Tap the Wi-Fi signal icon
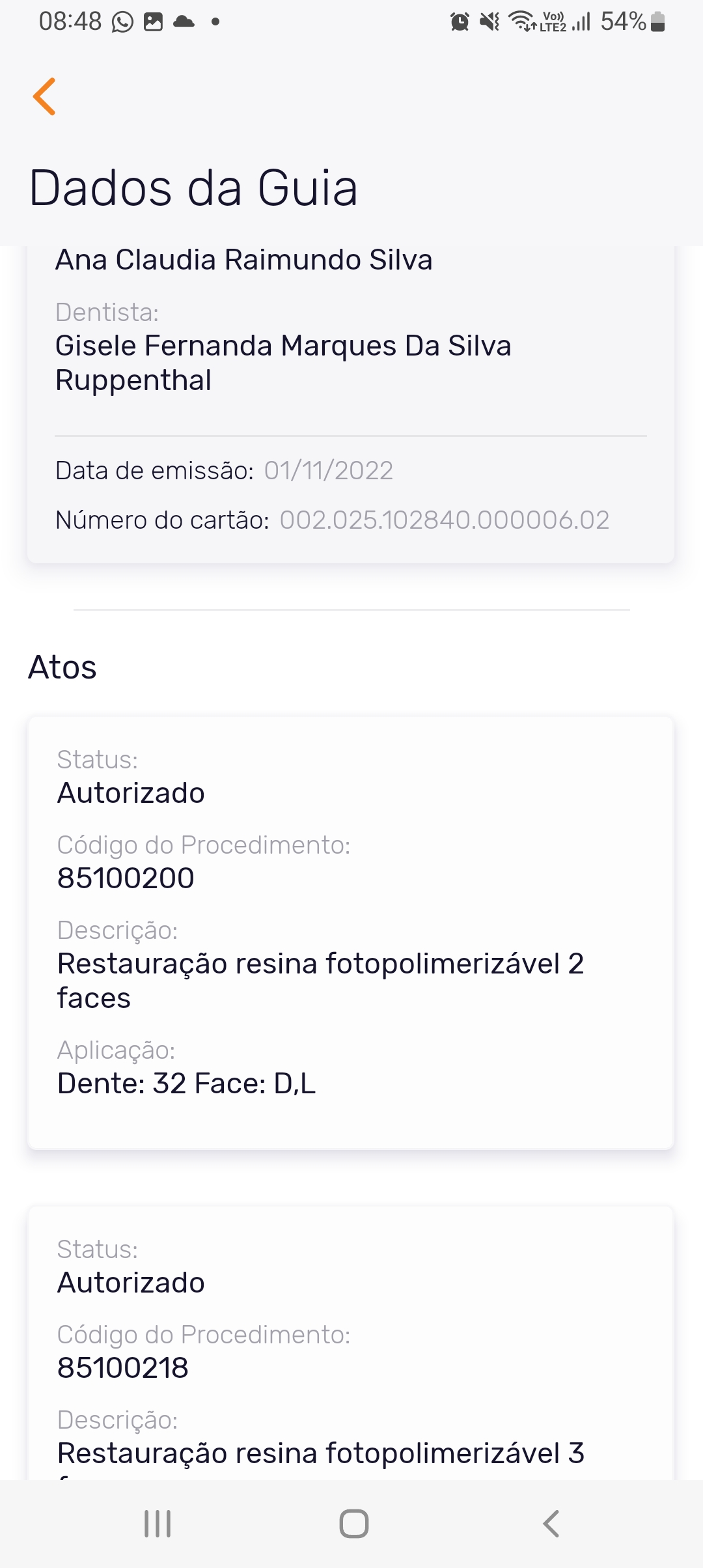Viewport: 703px width, 1568px height. click(x=521, y=21)
